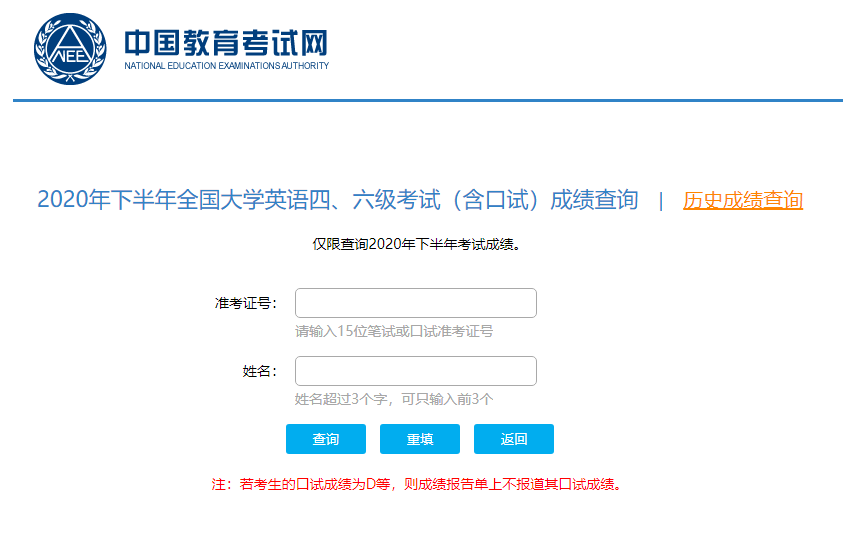843x550 pixels.
Task: Click the National Education Examinations Authority subtitle
Action: click(226, 67)
